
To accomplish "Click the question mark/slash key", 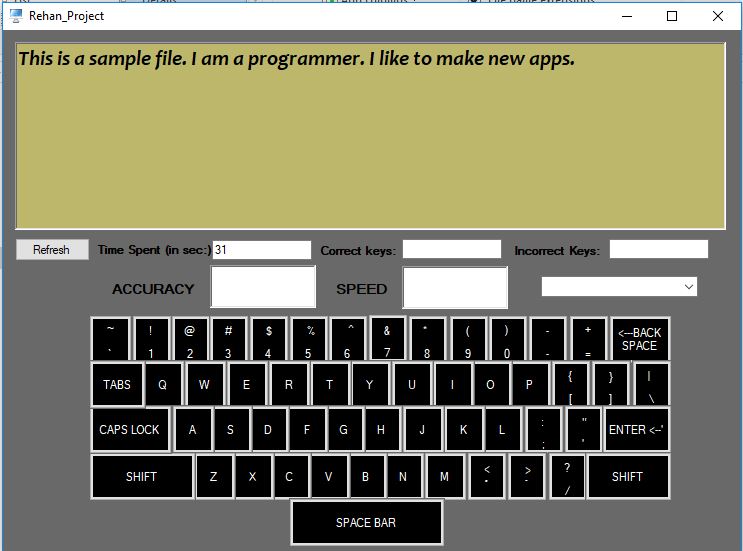I will [567, 477].
